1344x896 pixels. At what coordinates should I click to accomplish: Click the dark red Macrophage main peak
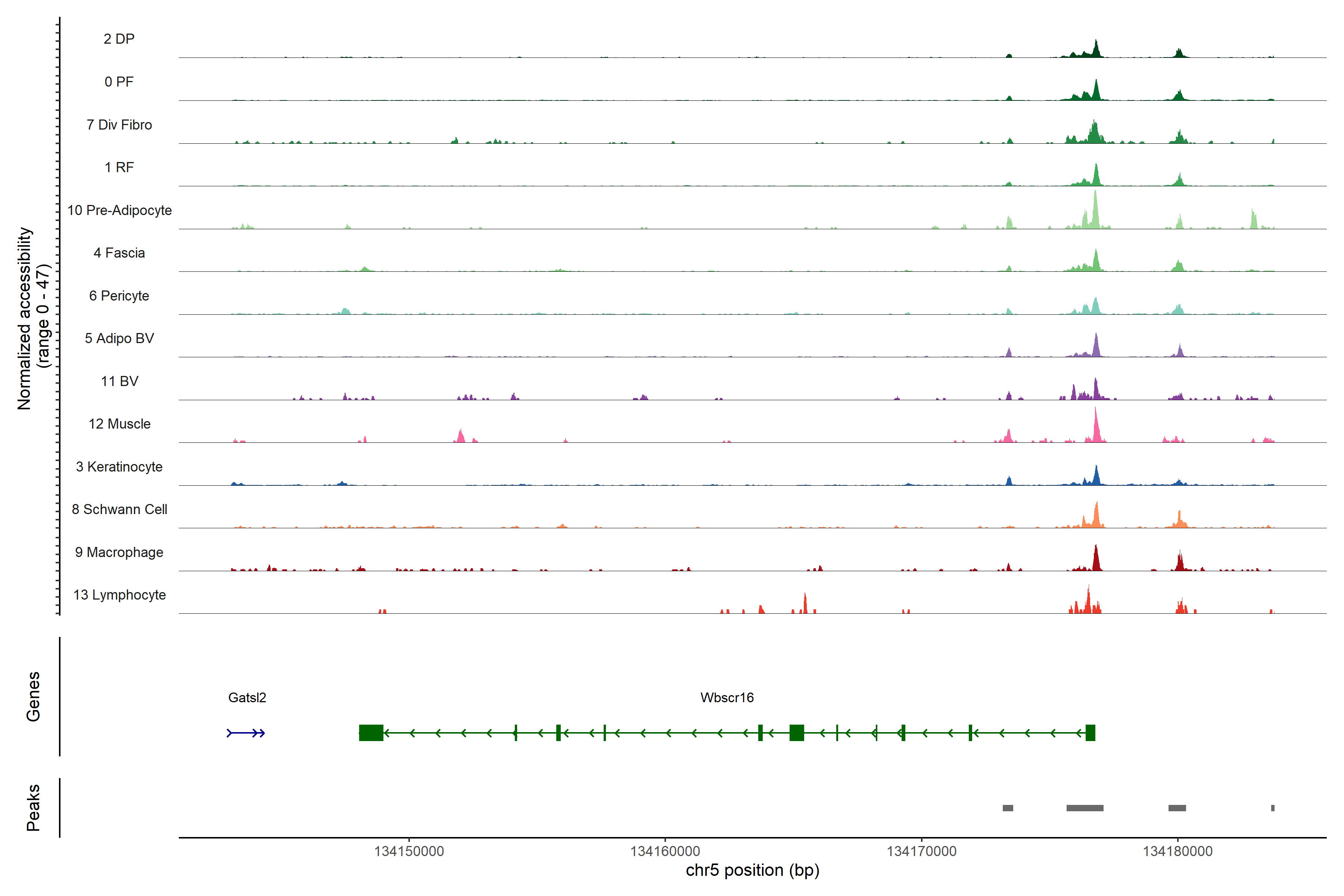point(1096,560)
